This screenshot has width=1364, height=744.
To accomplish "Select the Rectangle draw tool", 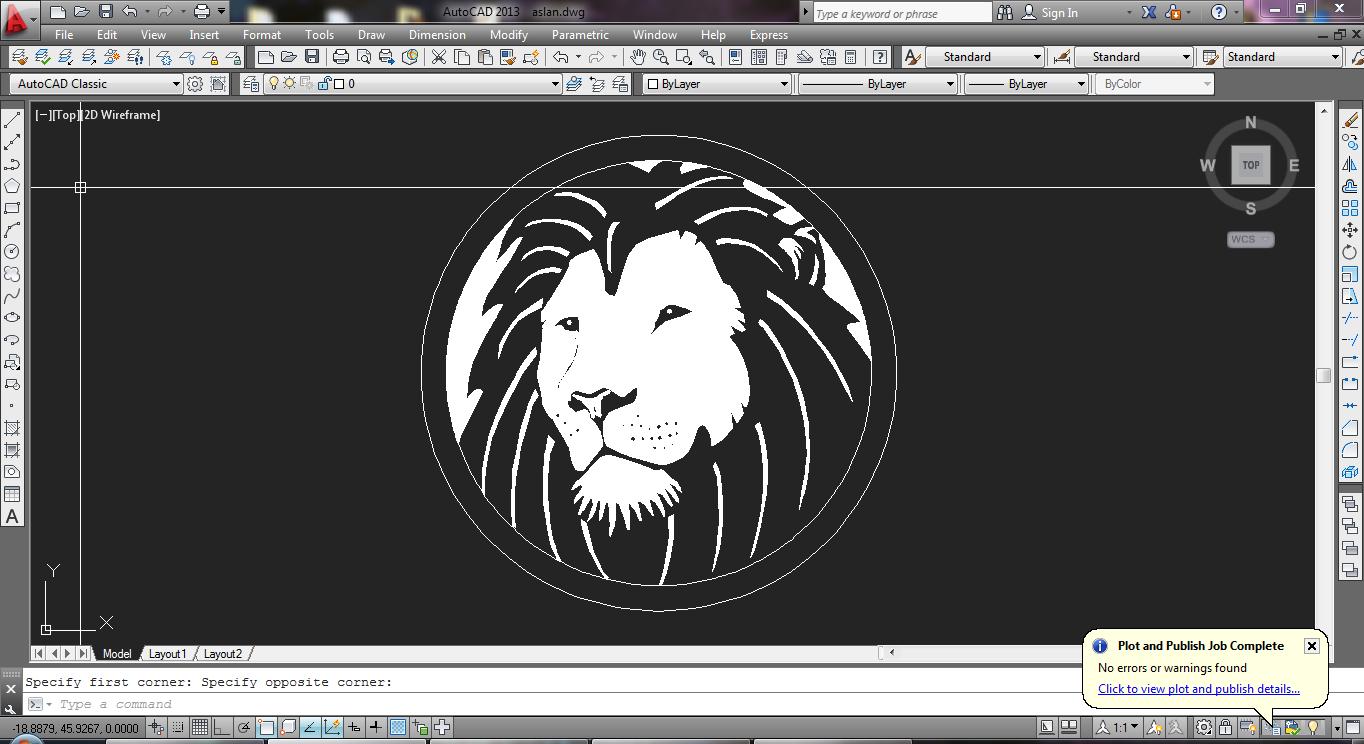I will click(12, 208).
